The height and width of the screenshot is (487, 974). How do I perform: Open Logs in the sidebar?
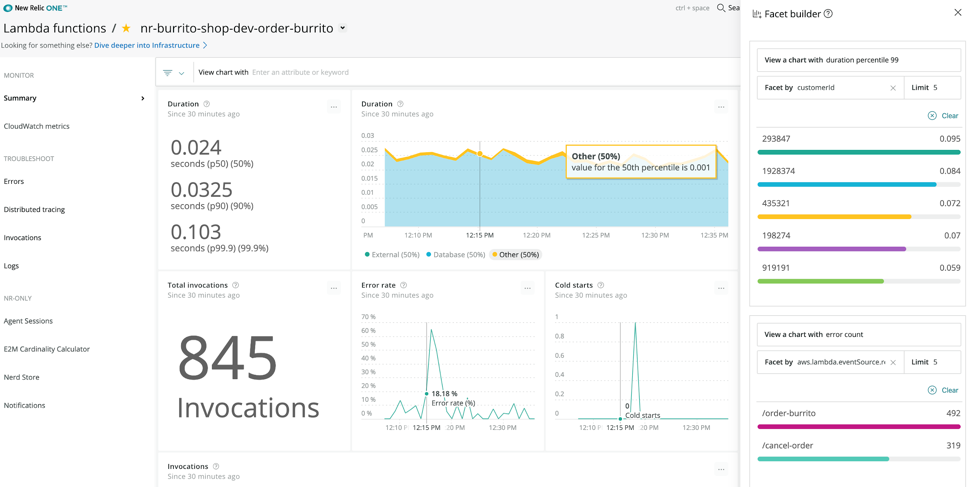point(11,265)
